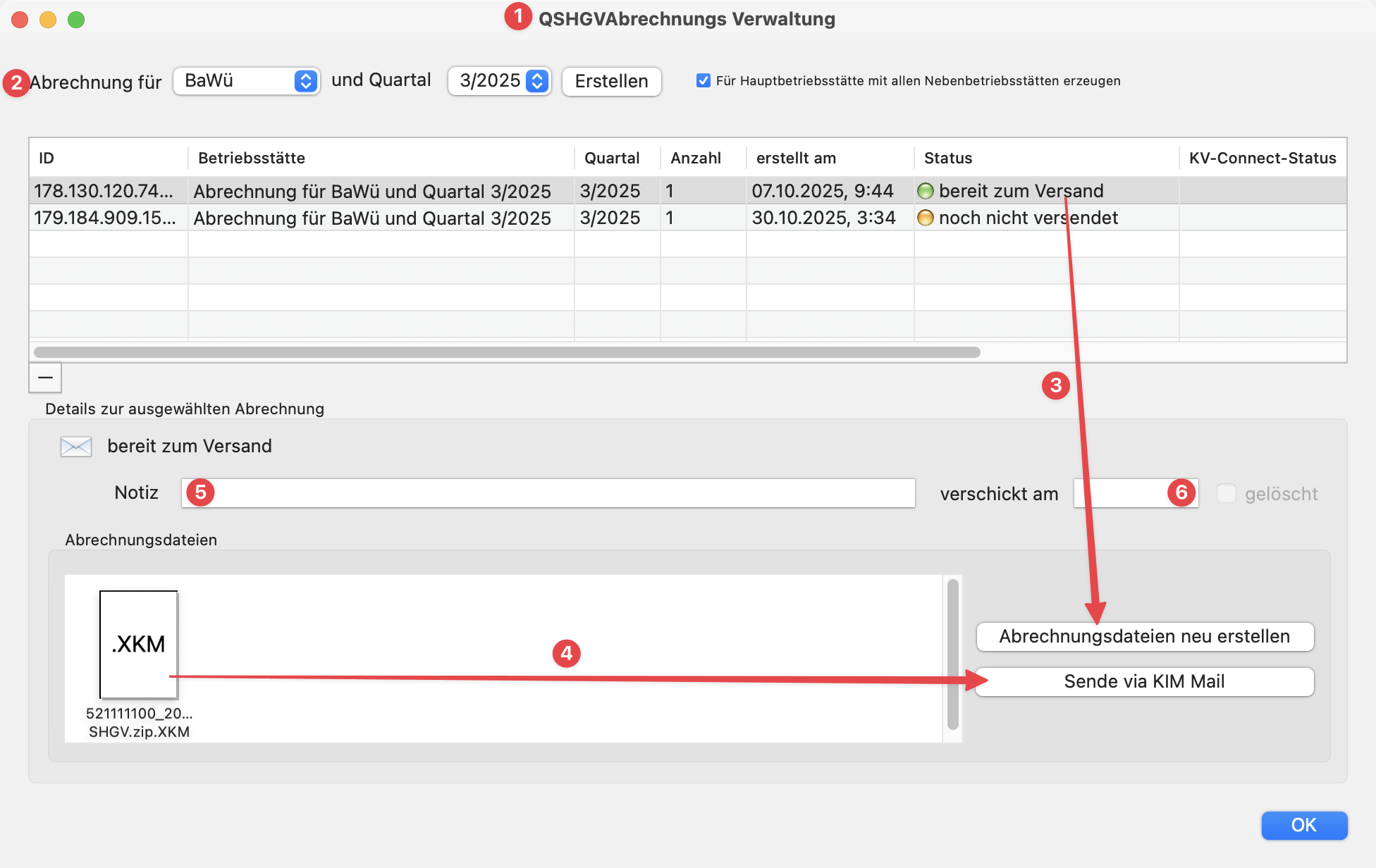This screenshot has height=868, width=1376.
Task: Open the 3/2025 quarter dropdown
Action: click(x=499, y=81)
